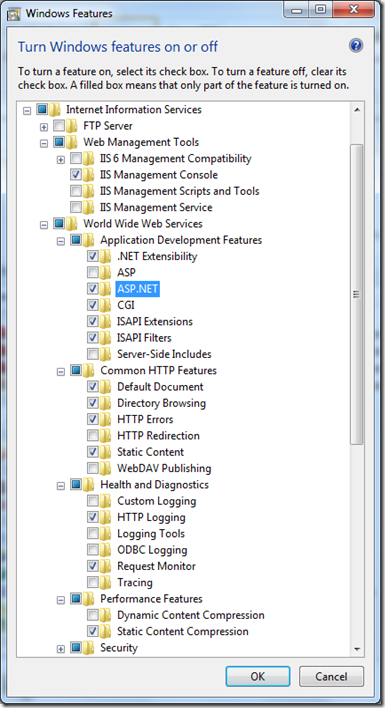Expand IIS 6 Management Compatibility node

61,159
